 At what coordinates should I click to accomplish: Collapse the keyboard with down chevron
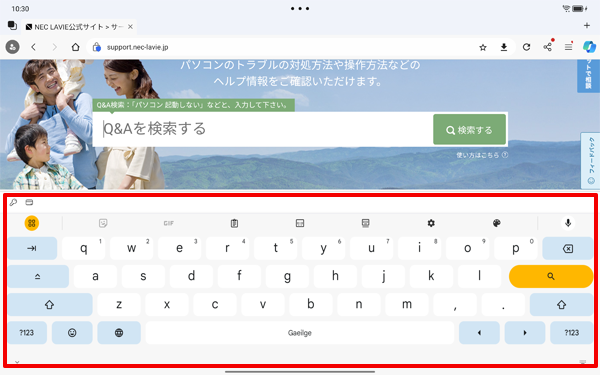pyautogui.click(x=17, y=361)
